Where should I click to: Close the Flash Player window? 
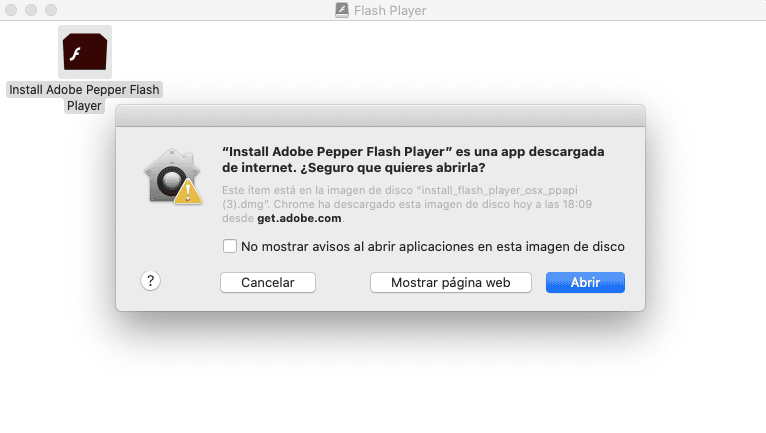11,10
